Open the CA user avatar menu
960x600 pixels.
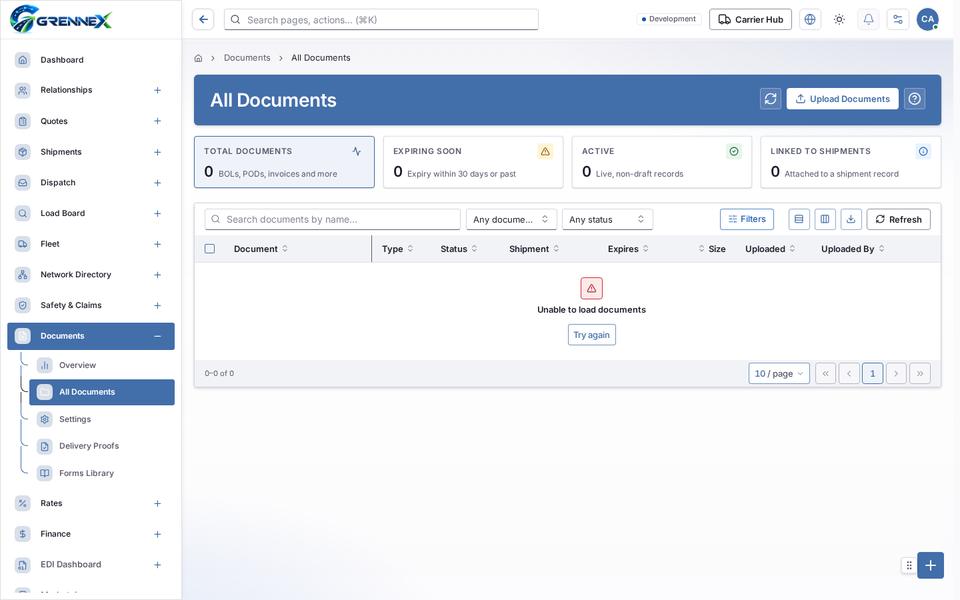click(x=928, y=20)
